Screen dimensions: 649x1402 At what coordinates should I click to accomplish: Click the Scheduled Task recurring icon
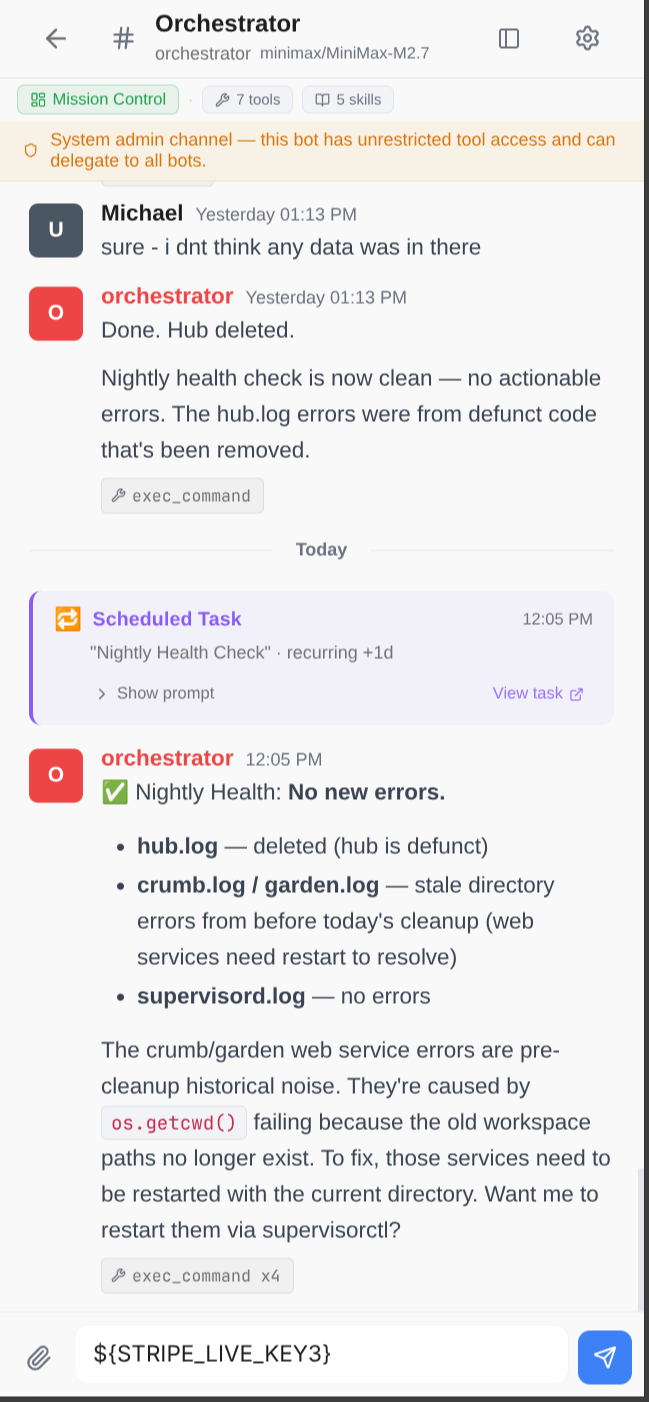pos(67,619)
